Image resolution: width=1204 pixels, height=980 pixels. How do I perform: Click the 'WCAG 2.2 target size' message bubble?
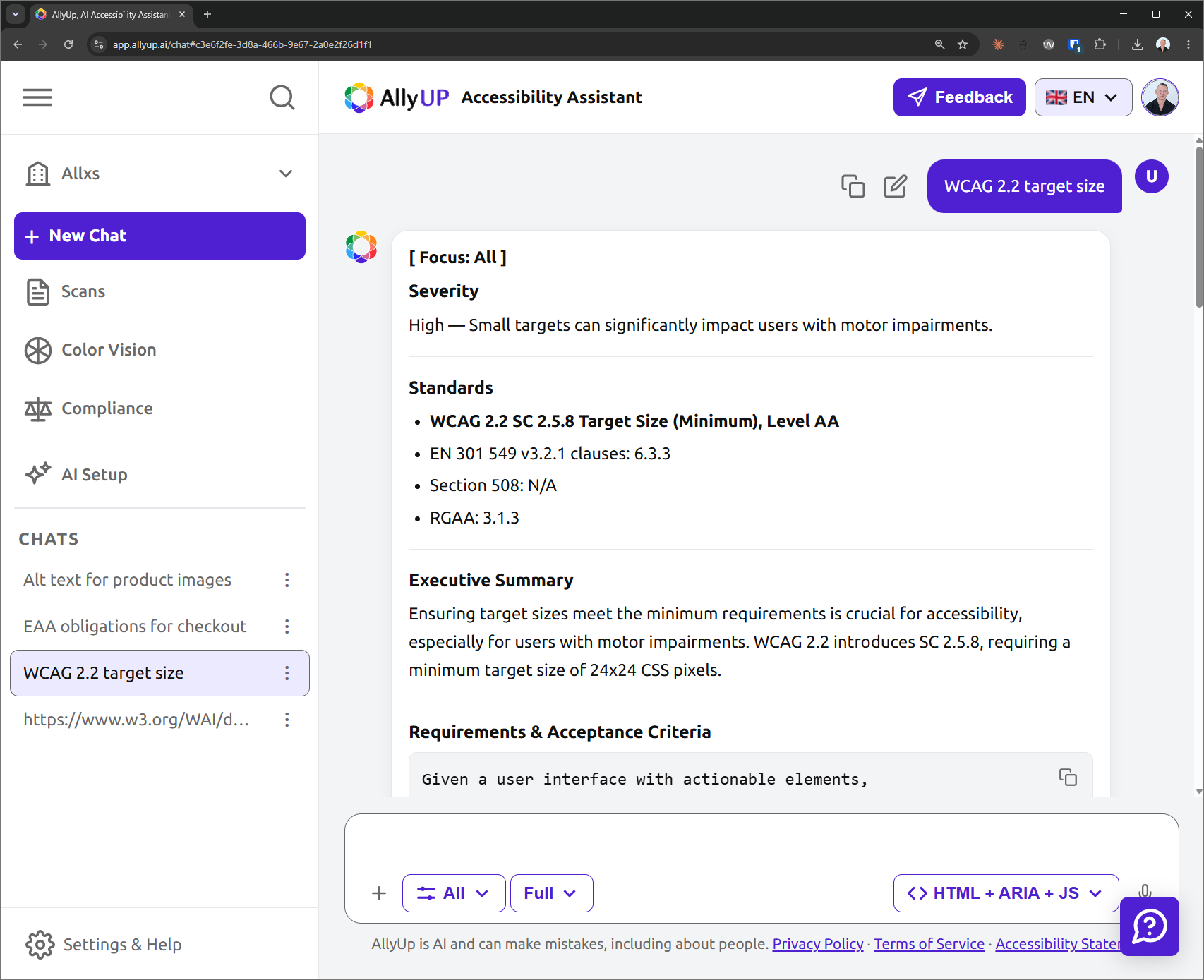pyautogui.click(x=1025, y=186)
